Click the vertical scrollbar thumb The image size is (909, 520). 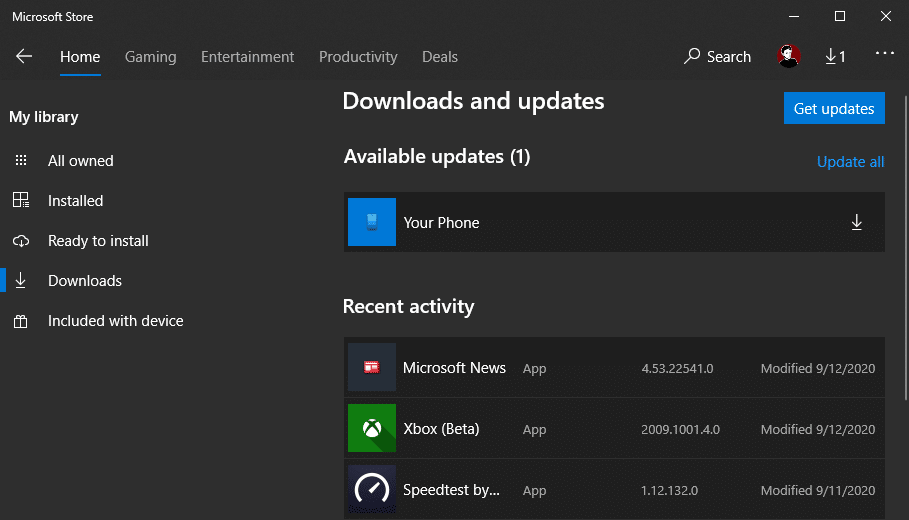tap(906, 247)
